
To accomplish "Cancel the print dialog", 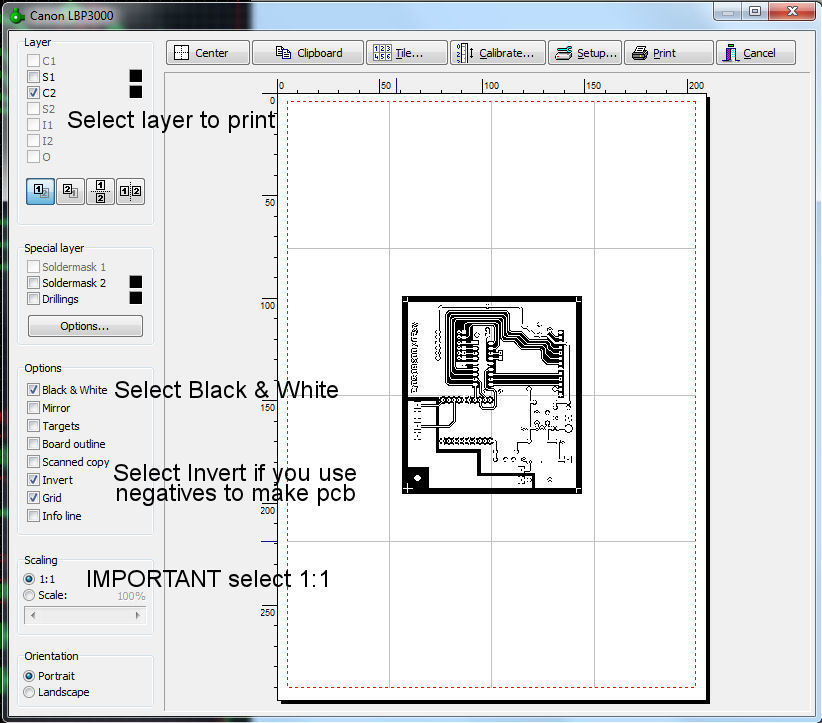I will click(755, 53).
